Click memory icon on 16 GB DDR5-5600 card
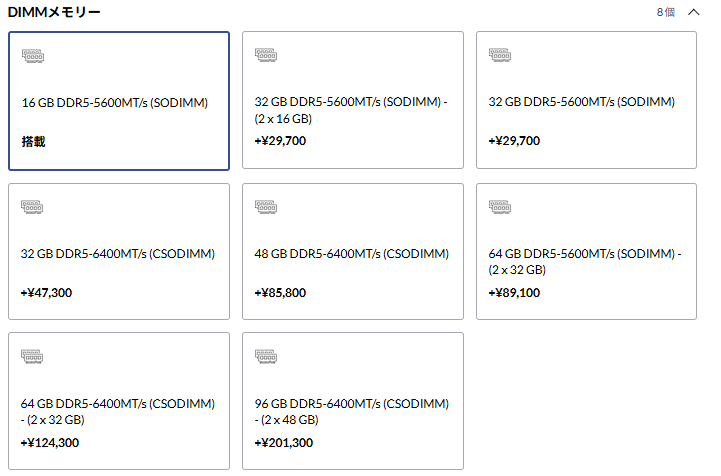The height and width of the screenshot is (476, 721). 33,56
